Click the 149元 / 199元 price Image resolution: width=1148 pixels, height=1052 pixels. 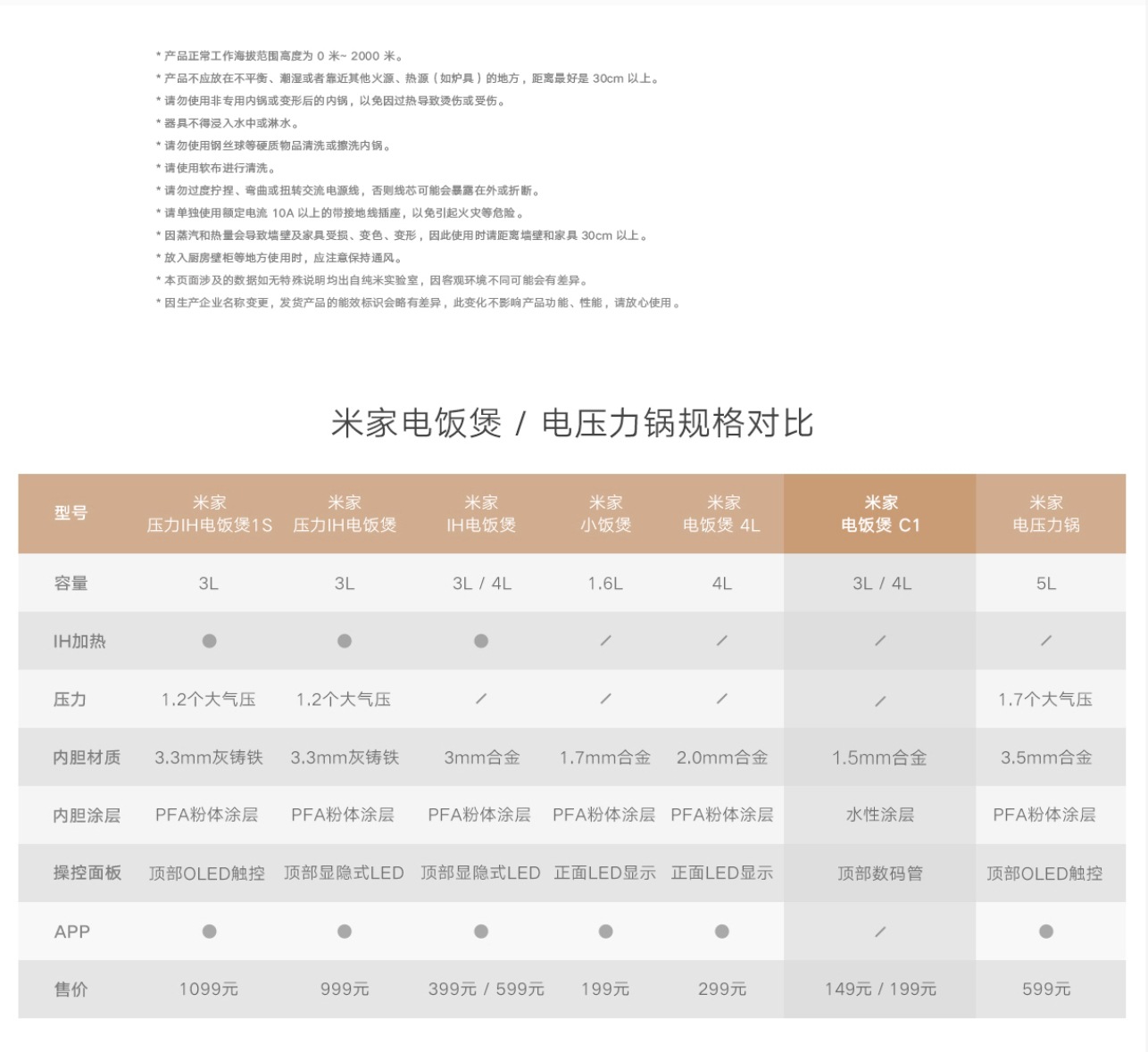pos(881,989)
